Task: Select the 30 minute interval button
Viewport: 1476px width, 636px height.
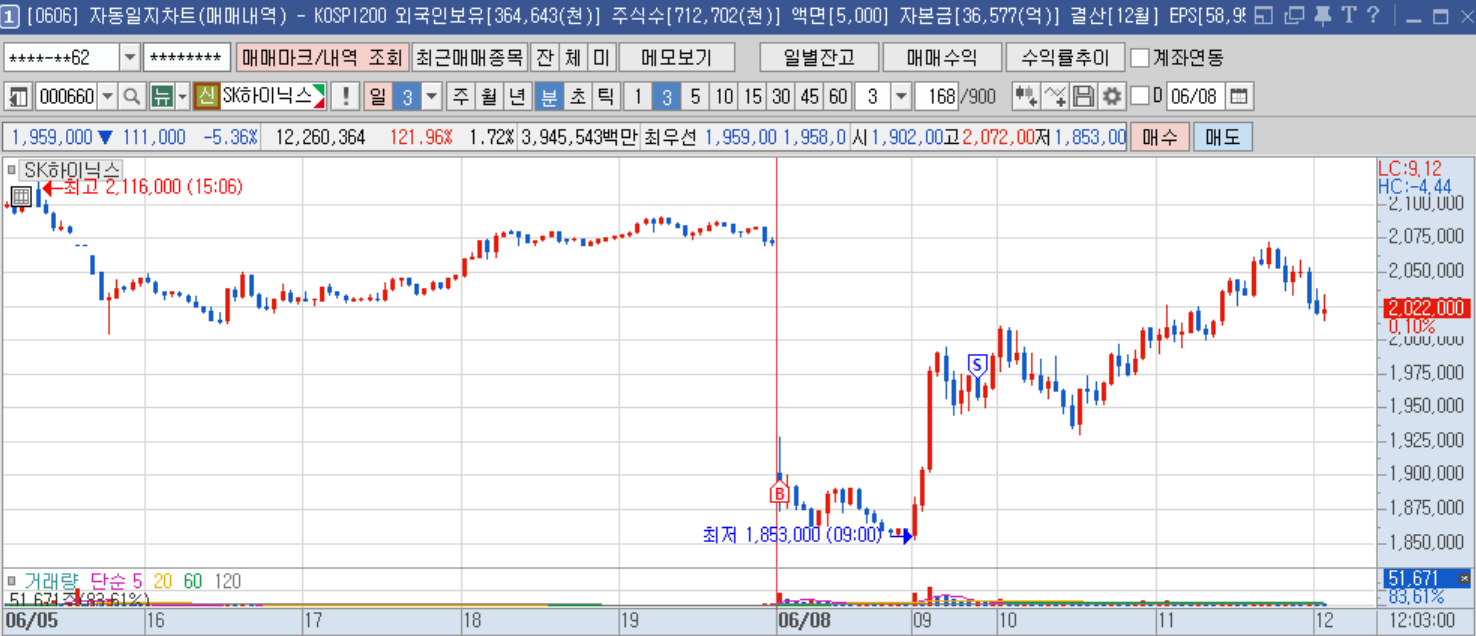Action: [x=781, y=97]
